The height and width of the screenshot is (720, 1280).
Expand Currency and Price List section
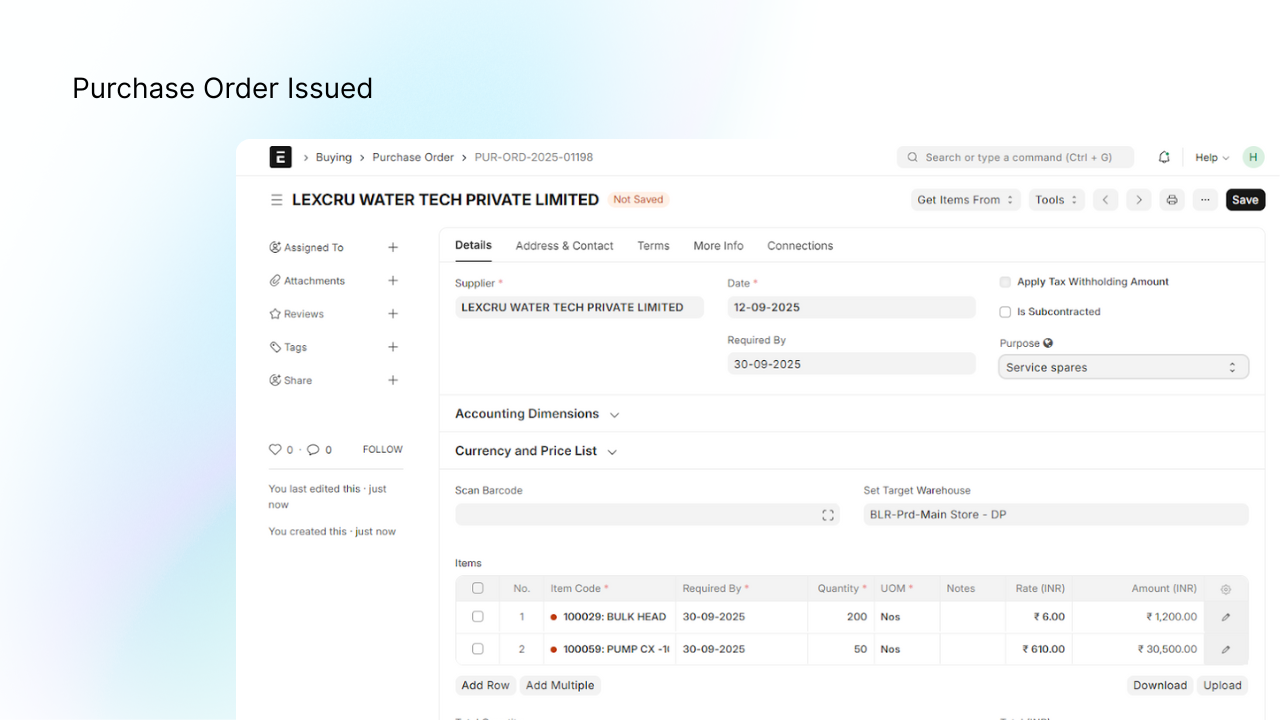[x=536, y=451]
